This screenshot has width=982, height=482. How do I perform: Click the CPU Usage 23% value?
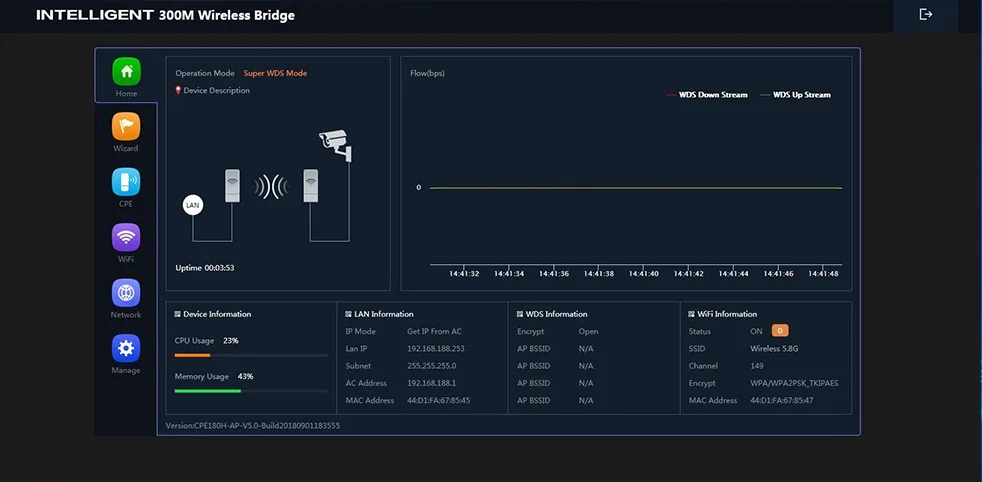(231, 341)
